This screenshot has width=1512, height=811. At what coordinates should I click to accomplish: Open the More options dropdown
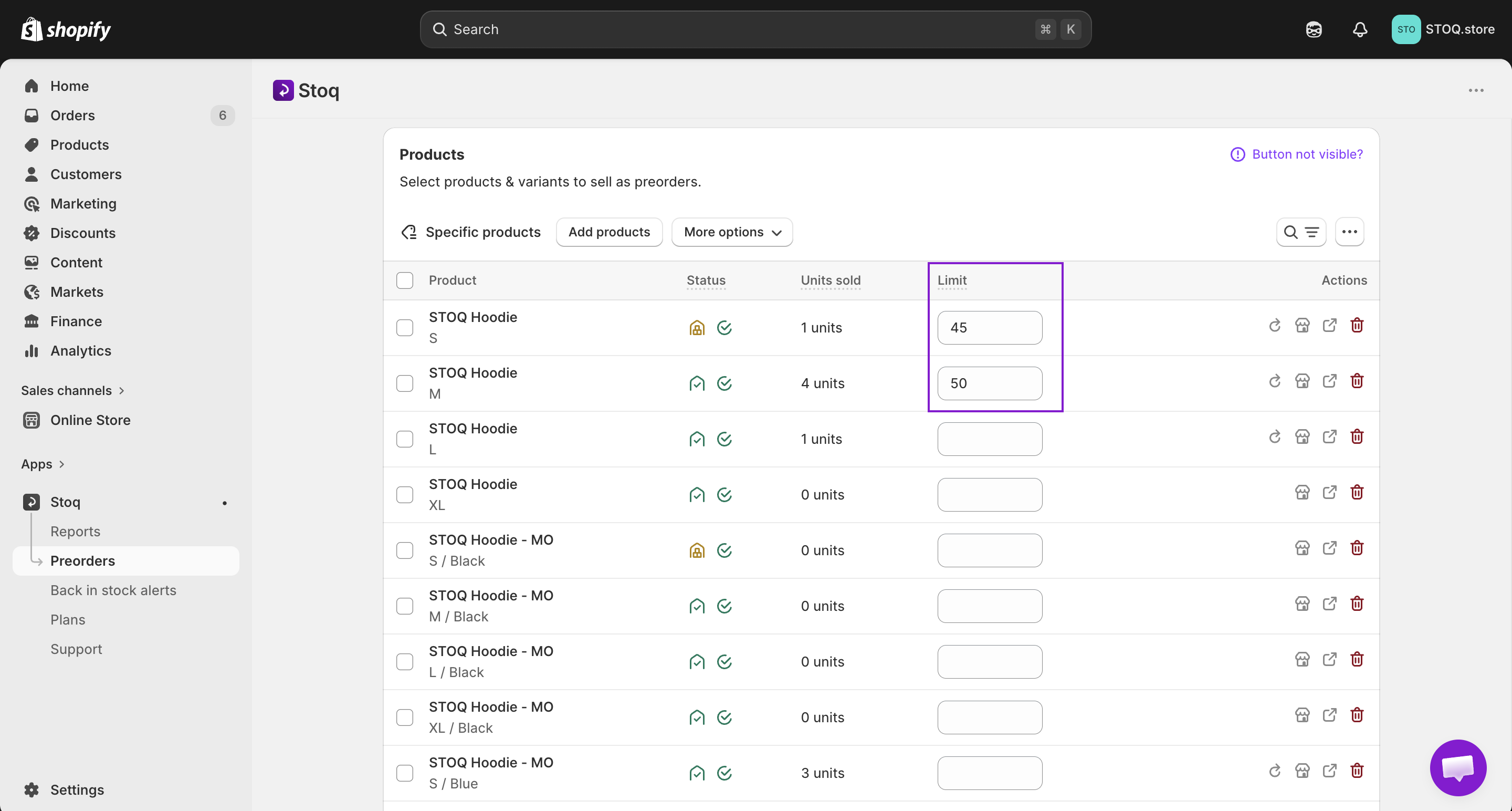pyautogui.click(x=731, y=232)
